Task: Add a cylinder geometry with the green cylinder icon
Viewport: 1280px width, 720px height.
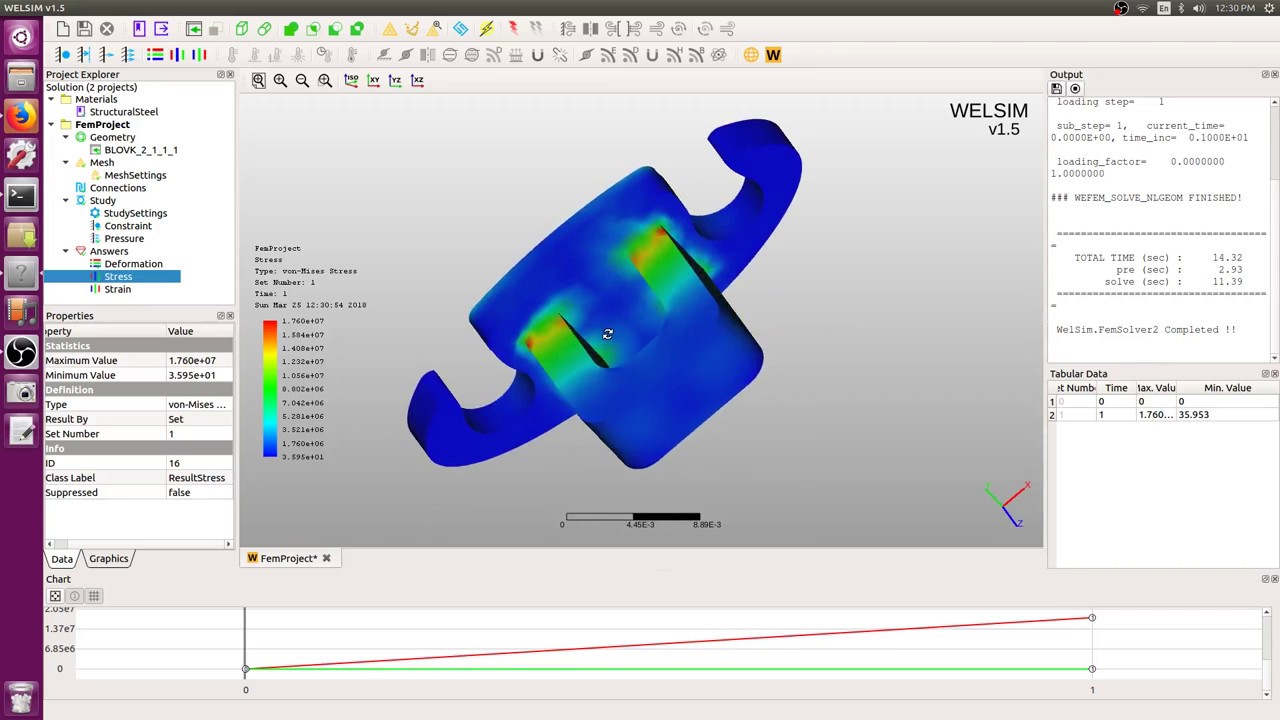Action: tap(264, 29)
